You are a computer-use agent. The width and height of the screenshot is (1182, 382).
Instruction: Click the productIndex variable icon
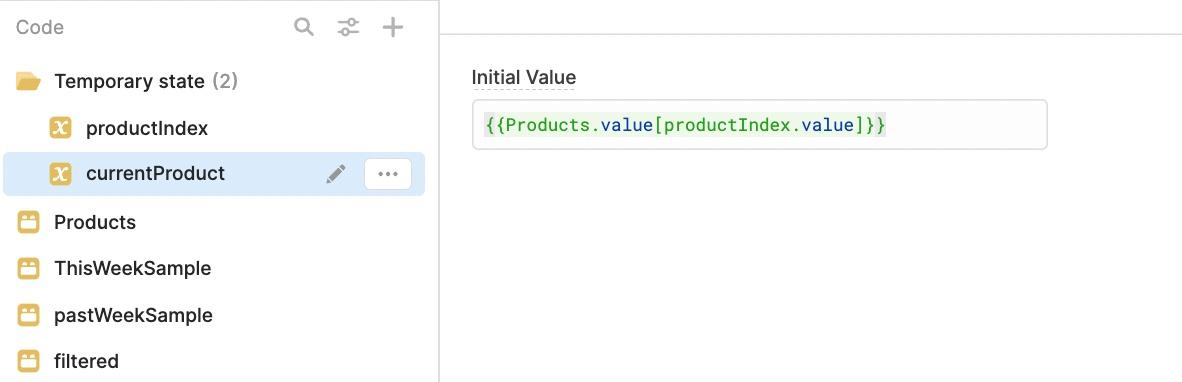coord(60,128)
